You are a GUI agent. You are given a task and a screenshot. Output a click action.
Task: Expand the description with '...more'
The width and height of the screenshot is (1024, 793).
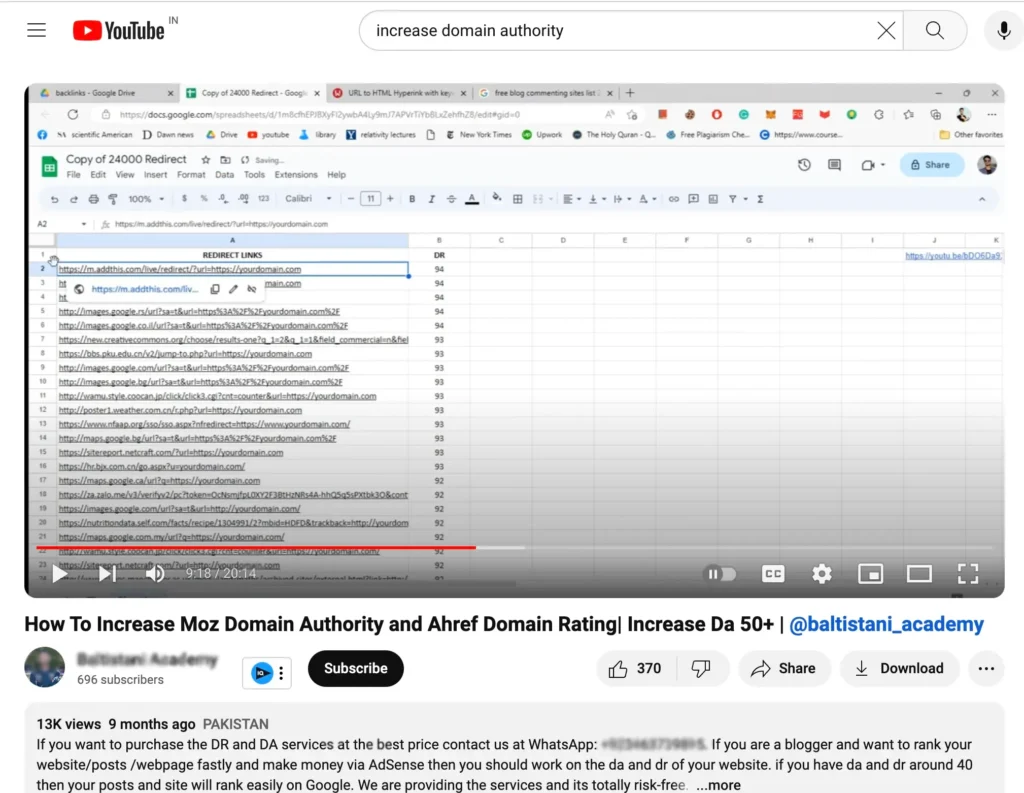coord(718,785)
